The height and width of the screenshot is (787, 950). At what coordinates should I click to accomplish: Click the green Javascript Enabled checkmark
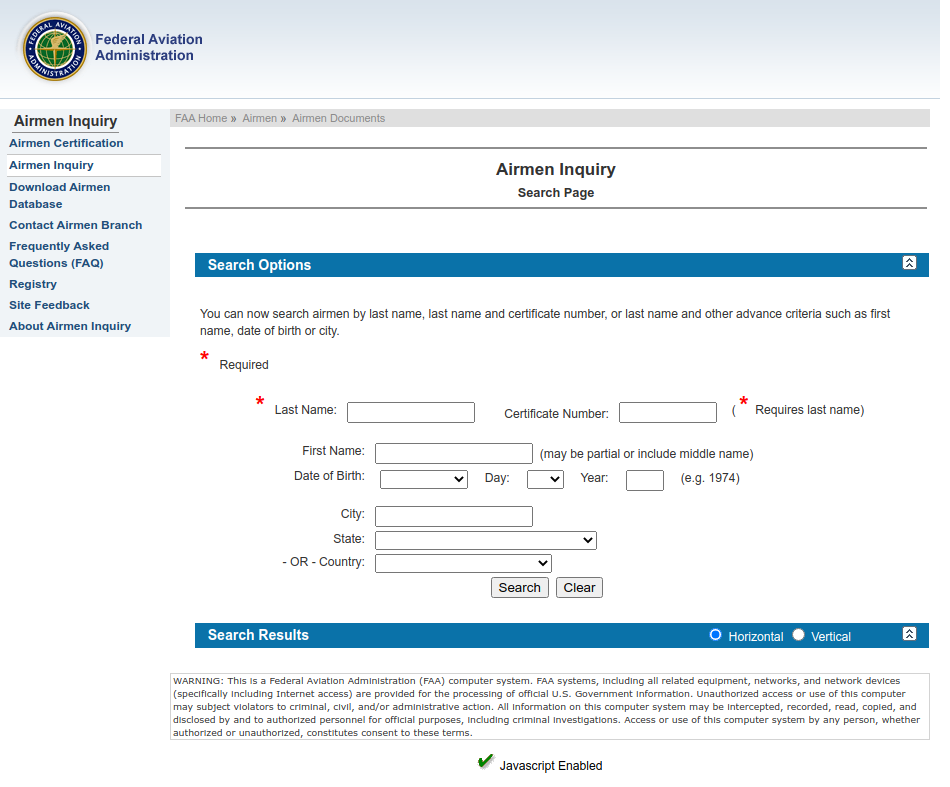click(x=486, y=763)
